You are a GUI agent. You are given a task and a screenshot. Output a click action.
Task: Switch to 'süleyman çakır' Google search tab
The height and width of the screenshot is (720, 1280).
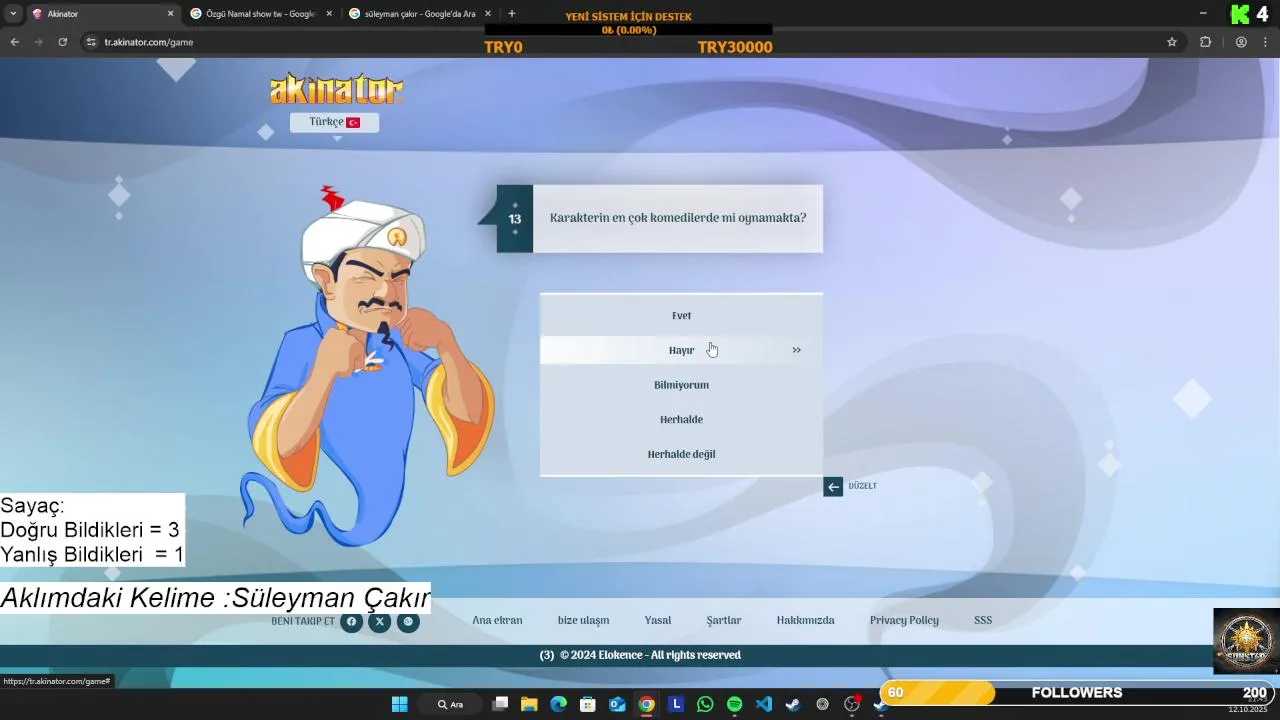419,14
